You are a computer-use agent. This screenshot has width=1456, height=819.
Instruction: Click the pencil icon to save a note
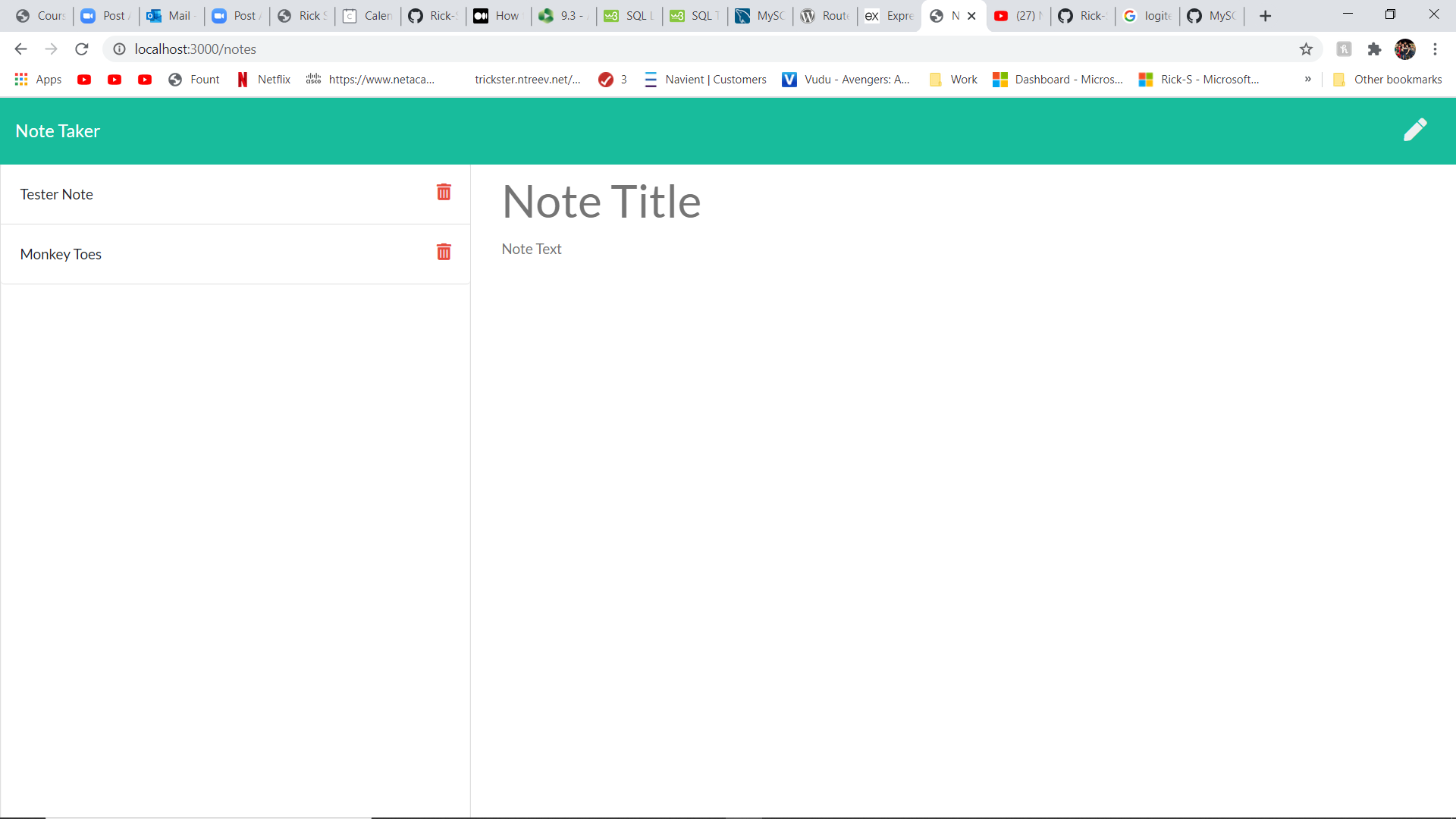pyautogui.click(x=1417, y=130)
